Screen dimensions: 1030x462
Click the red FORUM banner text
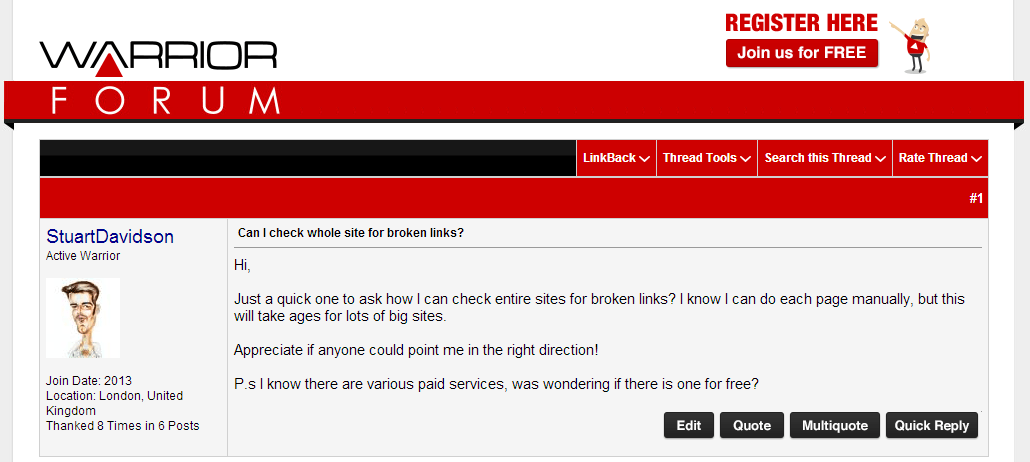click(x=165, y=100)
